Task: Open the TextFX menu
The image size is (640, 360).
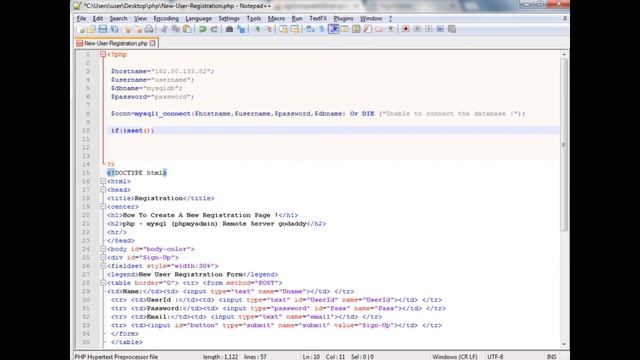Action: coord(318,18)
